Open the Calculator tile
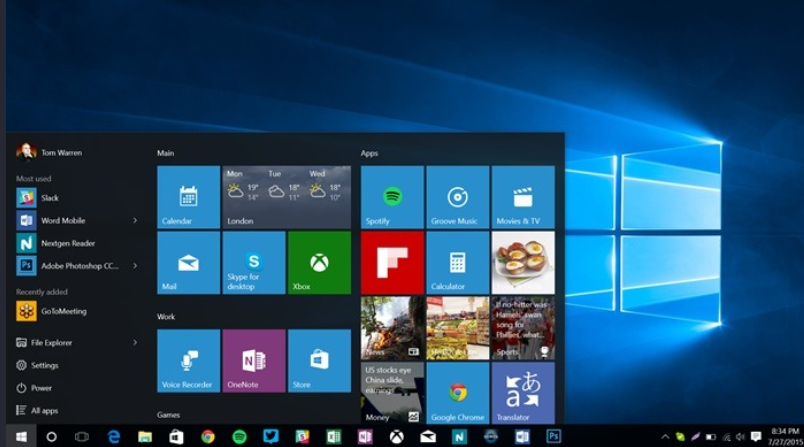The width and height of the screenshot is (804, 447). click(x=457, y=262)
